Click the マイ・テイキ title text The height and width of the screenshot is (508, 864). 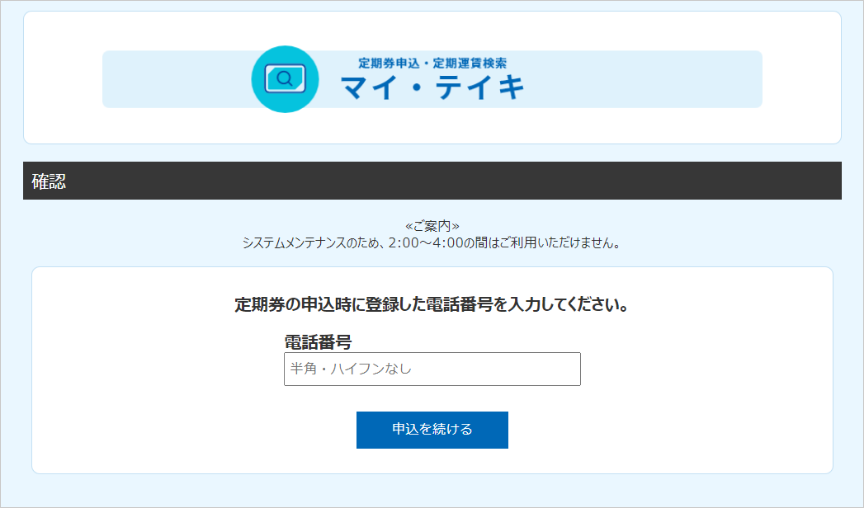432,89
